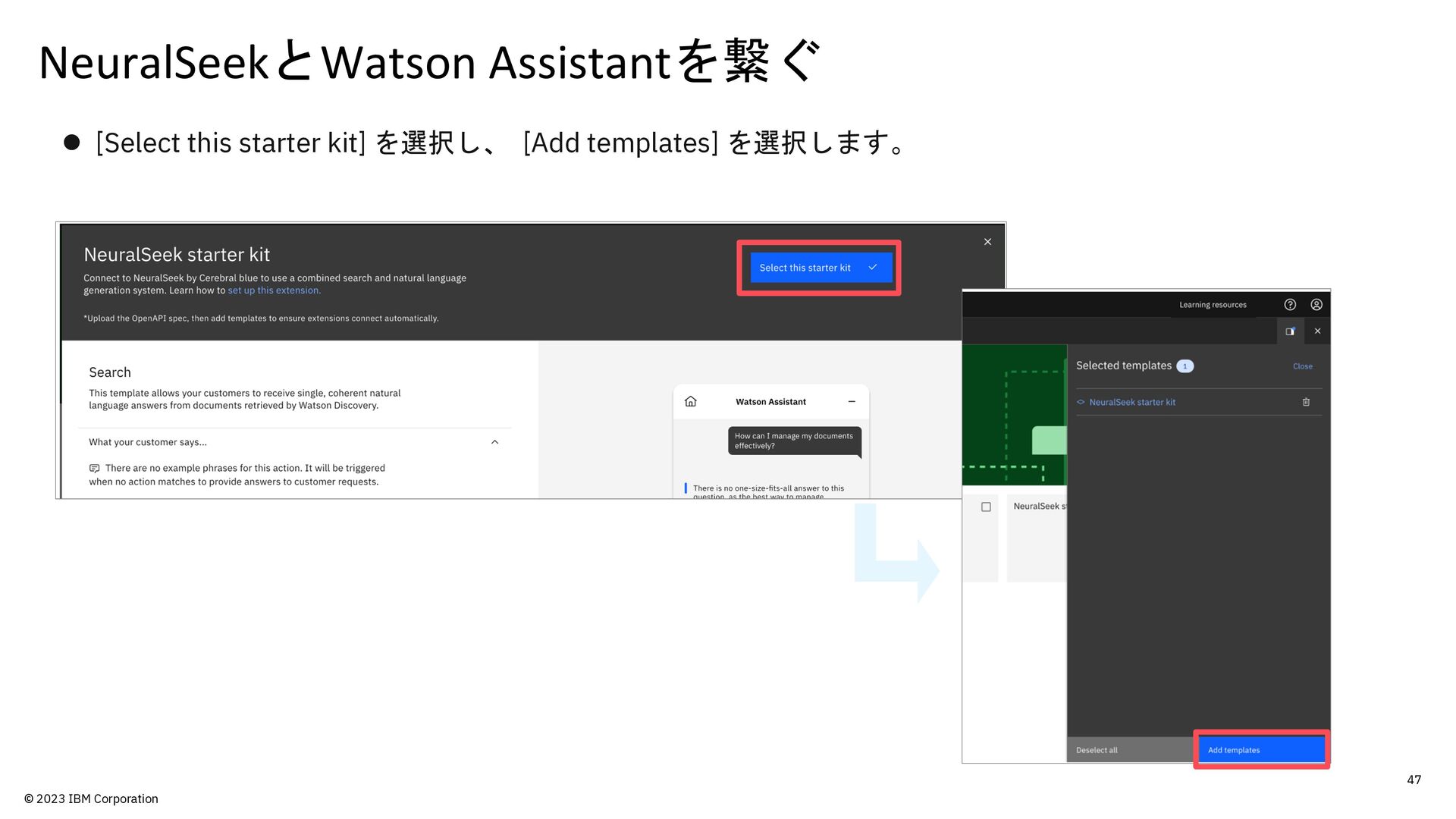Screen dimensions: 1456x819
Task: Close the side panel with the X icon
Action: [x=1317, y=331]
